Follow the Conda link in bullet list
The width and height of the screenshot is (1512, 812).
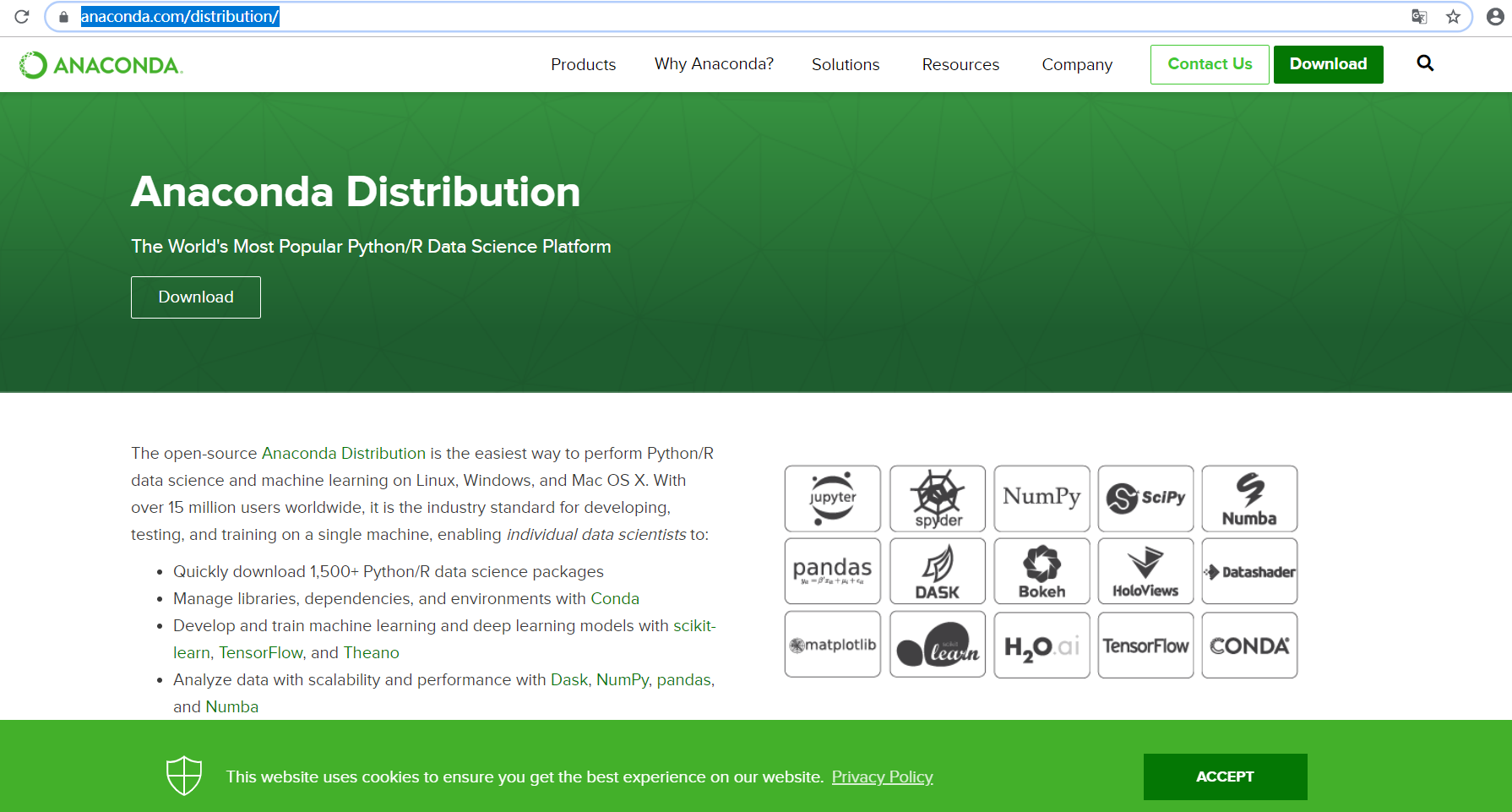tap(615, 598)
